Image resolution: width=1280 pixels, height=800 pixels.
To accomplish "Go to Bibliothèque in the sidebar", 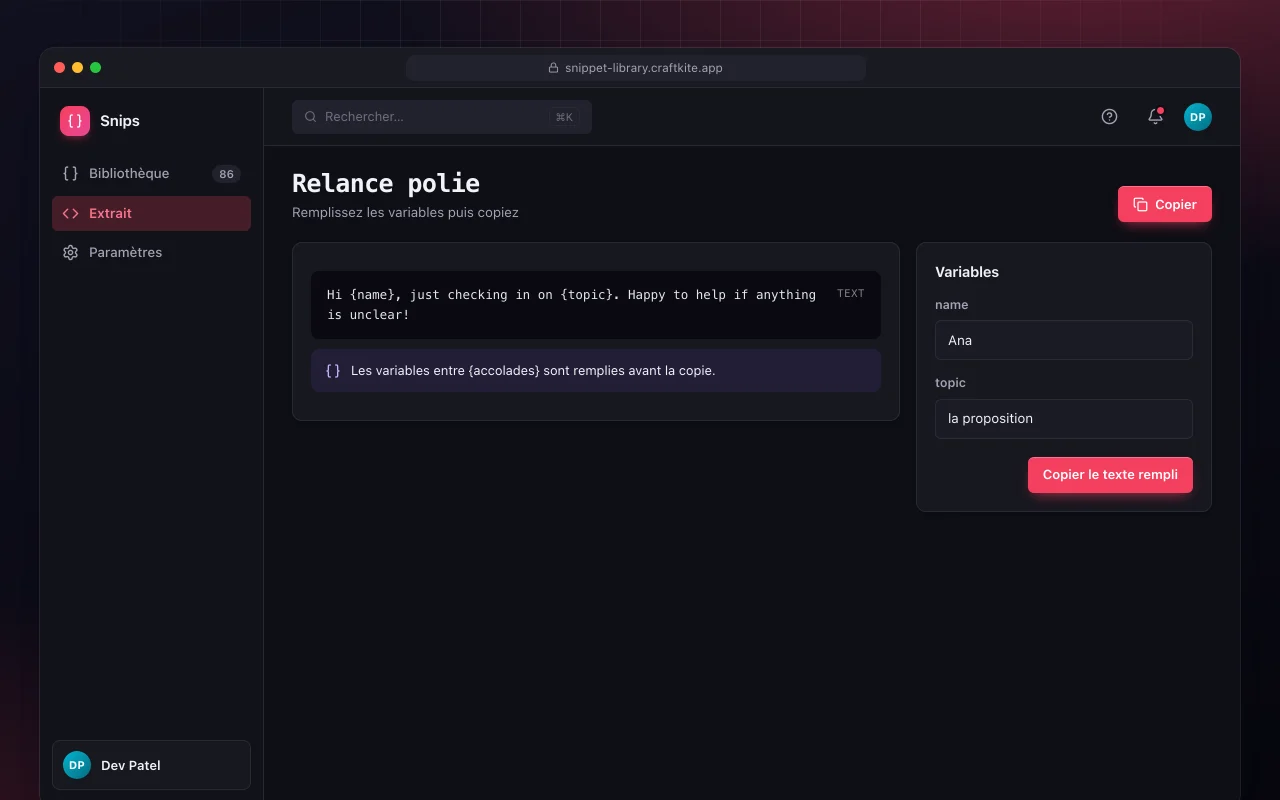I will pos(151,174).
